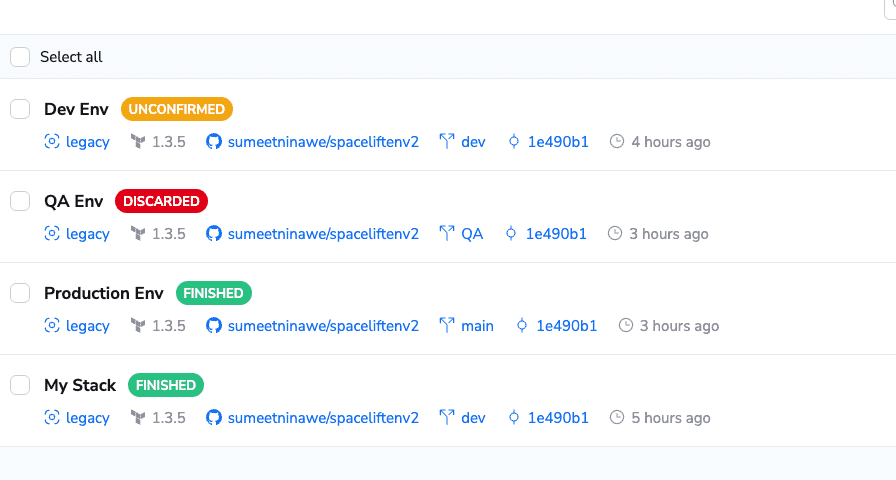Click version 1.3.5 in Production Env row
Image resolution: width=896 pixels, height=480 pixels.
coord(169,326)
